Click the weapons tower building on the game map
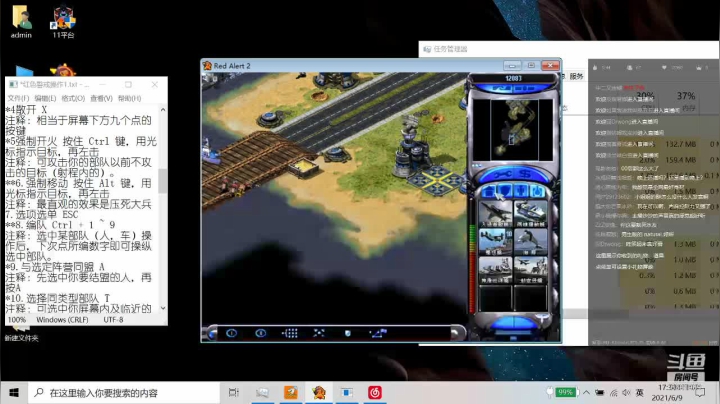720x404 pixels. 412,146
